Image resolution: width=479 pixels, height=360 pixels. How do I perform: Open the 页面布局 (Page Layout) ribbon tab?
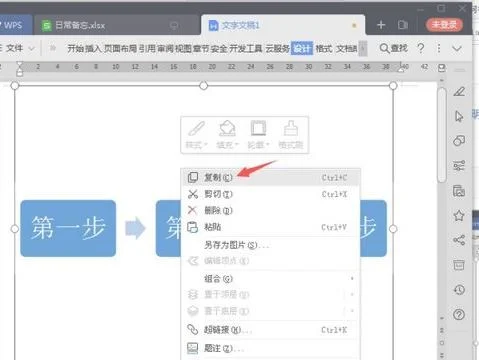pyautogui.click(x=120, y=49)
